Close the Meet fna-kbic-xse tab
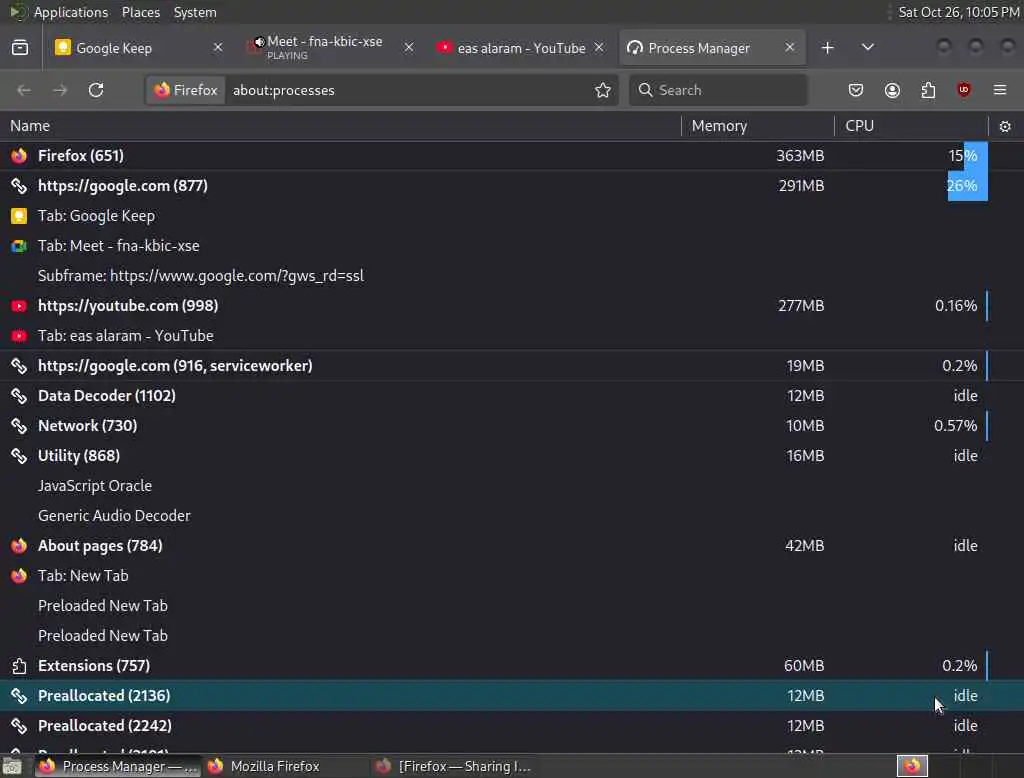1024x778 pixels. pos(409,48)
